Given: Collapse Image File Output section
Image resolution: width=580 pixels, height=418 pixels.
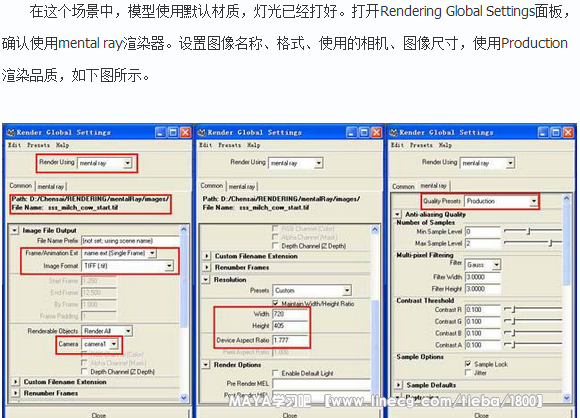Looking at the screenshot, I should [x=14, y=230].
